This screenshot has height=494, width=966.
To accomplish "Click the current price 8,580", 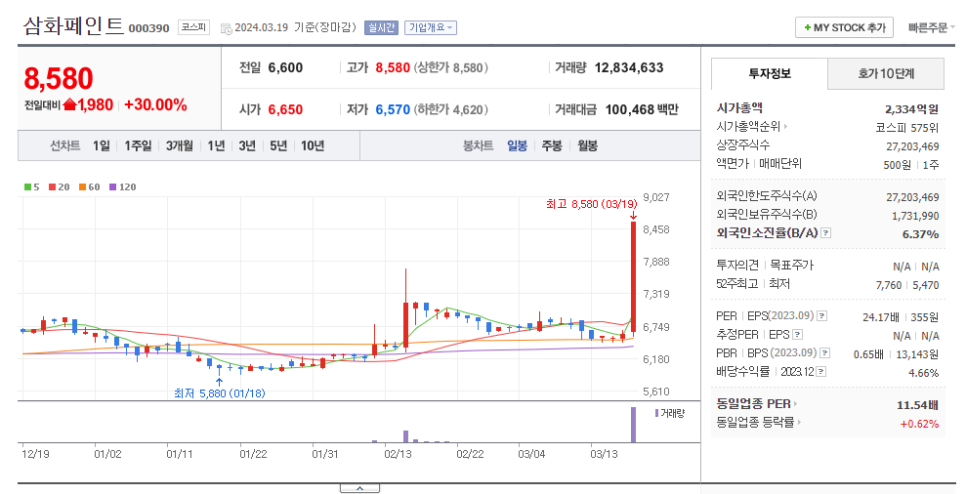I will tap(59, 78).
